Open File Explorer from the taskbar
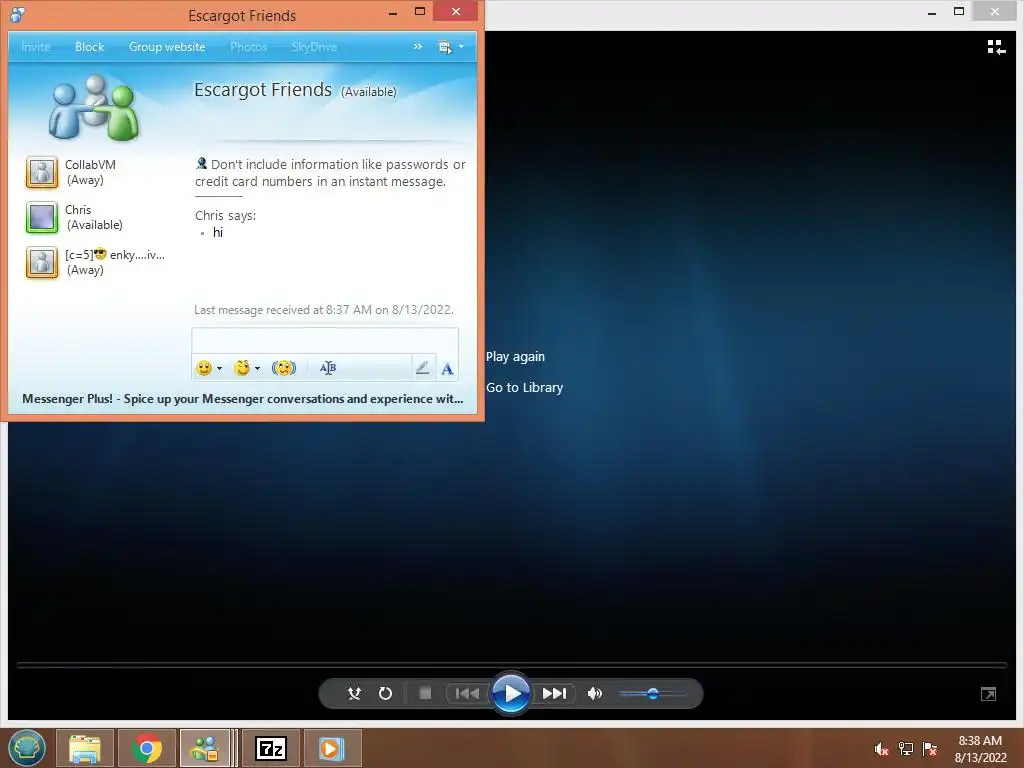The image size is (1024, 768). click(85, 748)
